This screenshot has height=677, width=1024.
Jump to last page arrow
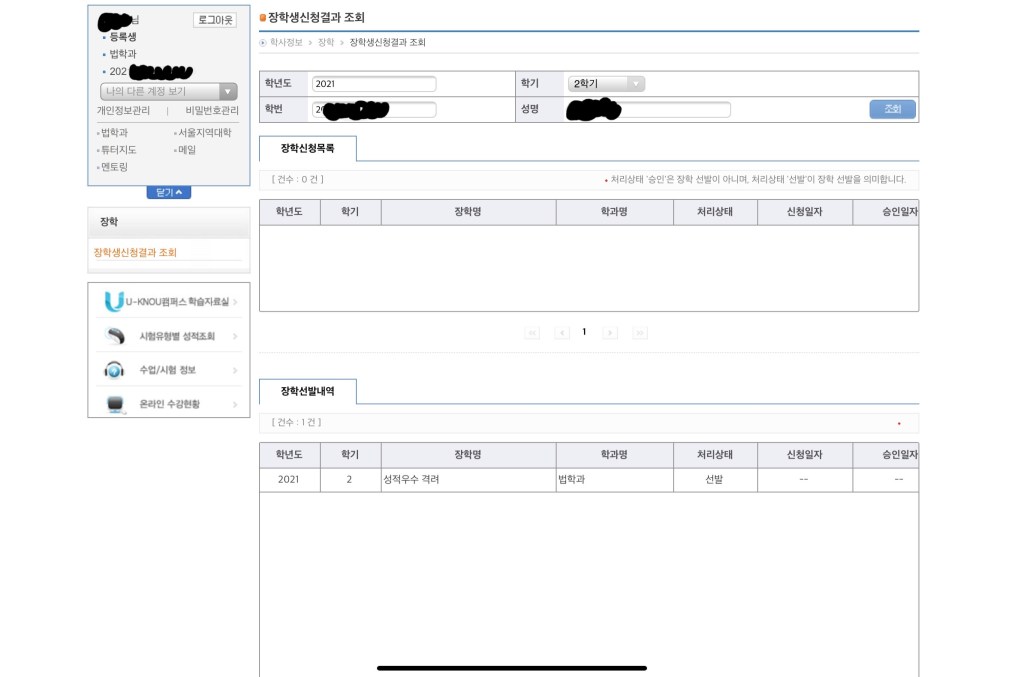[x=640, y=333]
